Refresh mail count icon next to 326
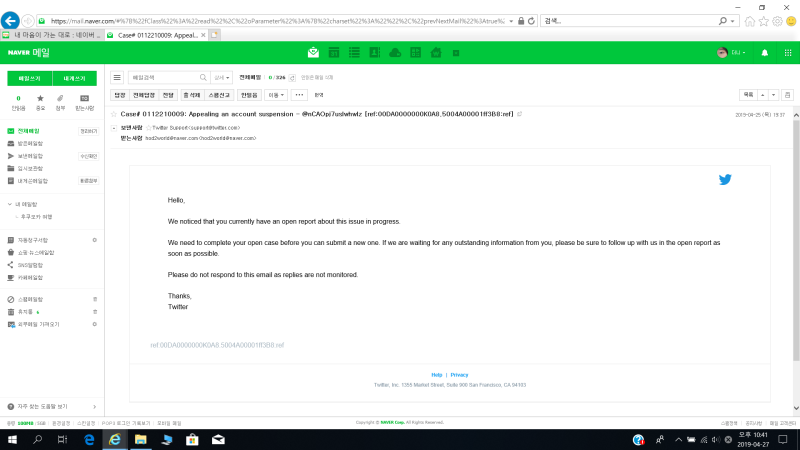 pyautogui.click(x=292, y=78)
